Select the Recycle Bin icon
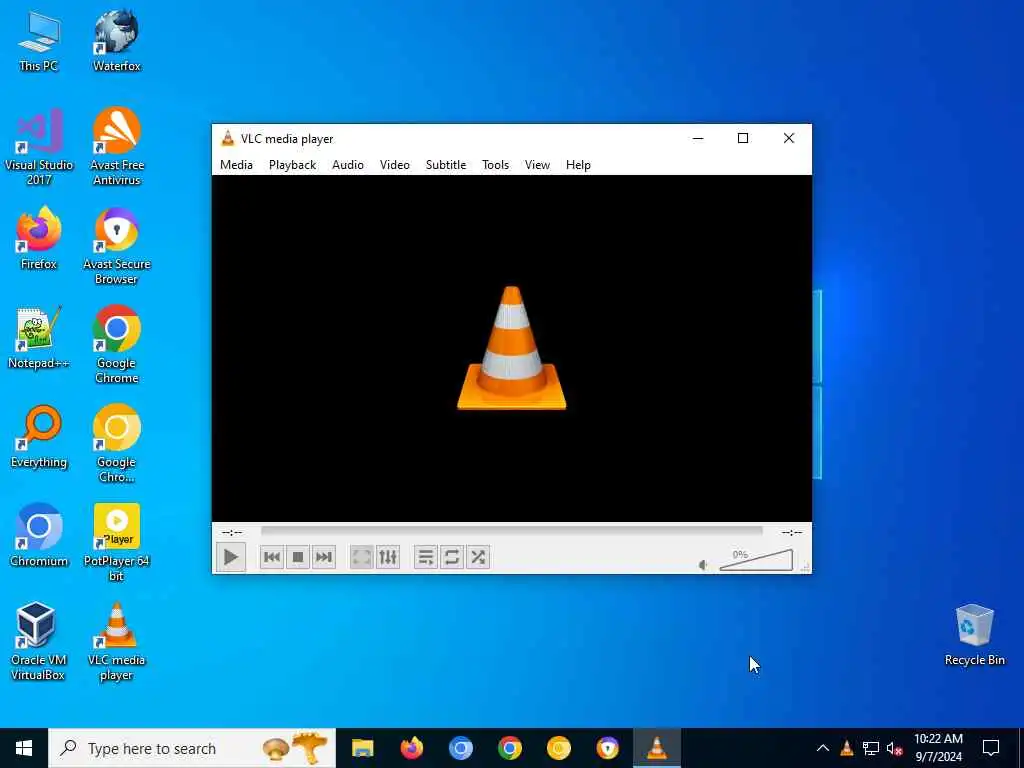Image resolution: width=1024 pixels, height=768 pixels. coord(974,635)
